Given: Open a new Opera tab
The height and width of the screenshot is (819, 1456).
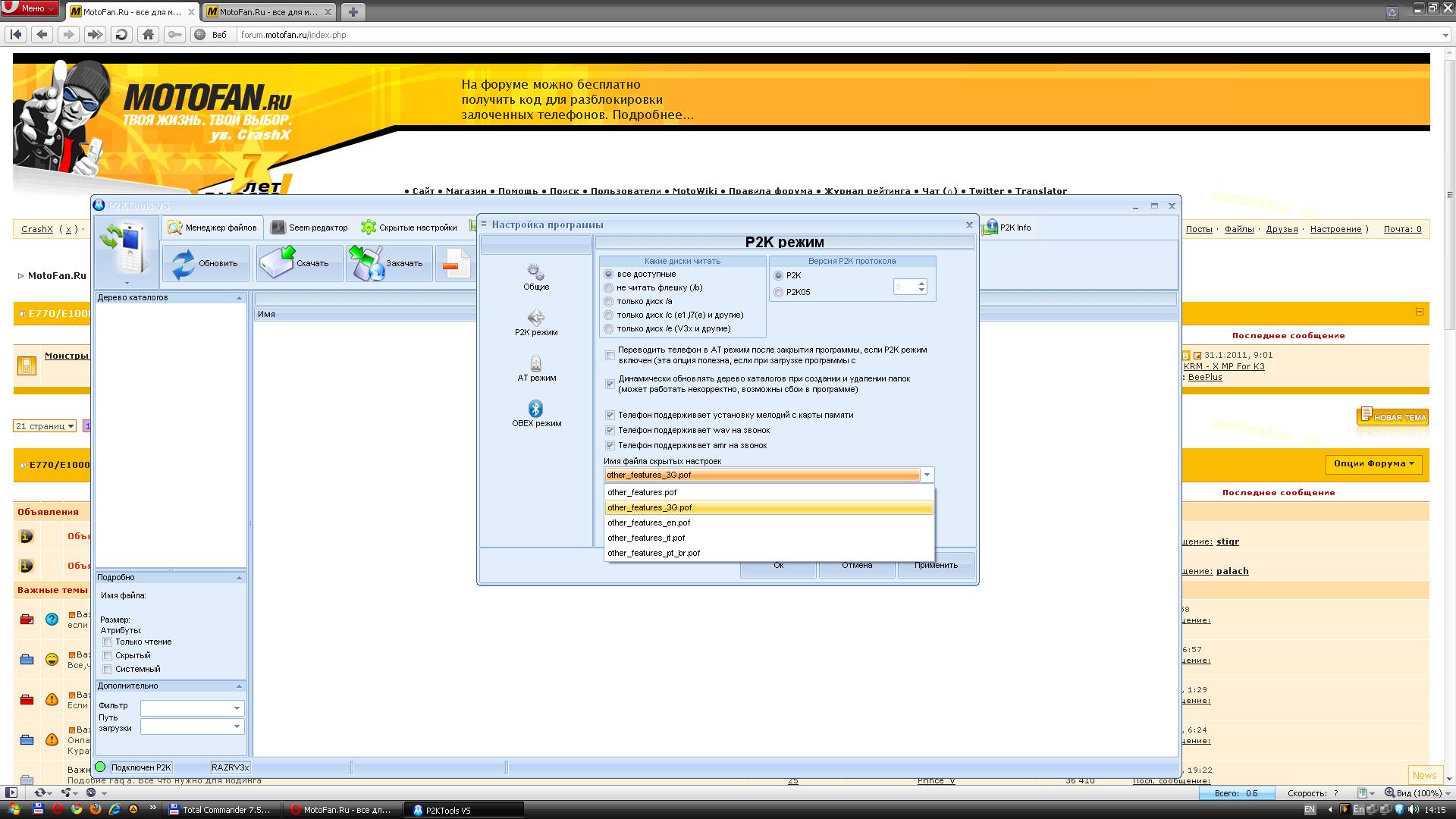Looking at the screenshot, I should click(353, 11).
